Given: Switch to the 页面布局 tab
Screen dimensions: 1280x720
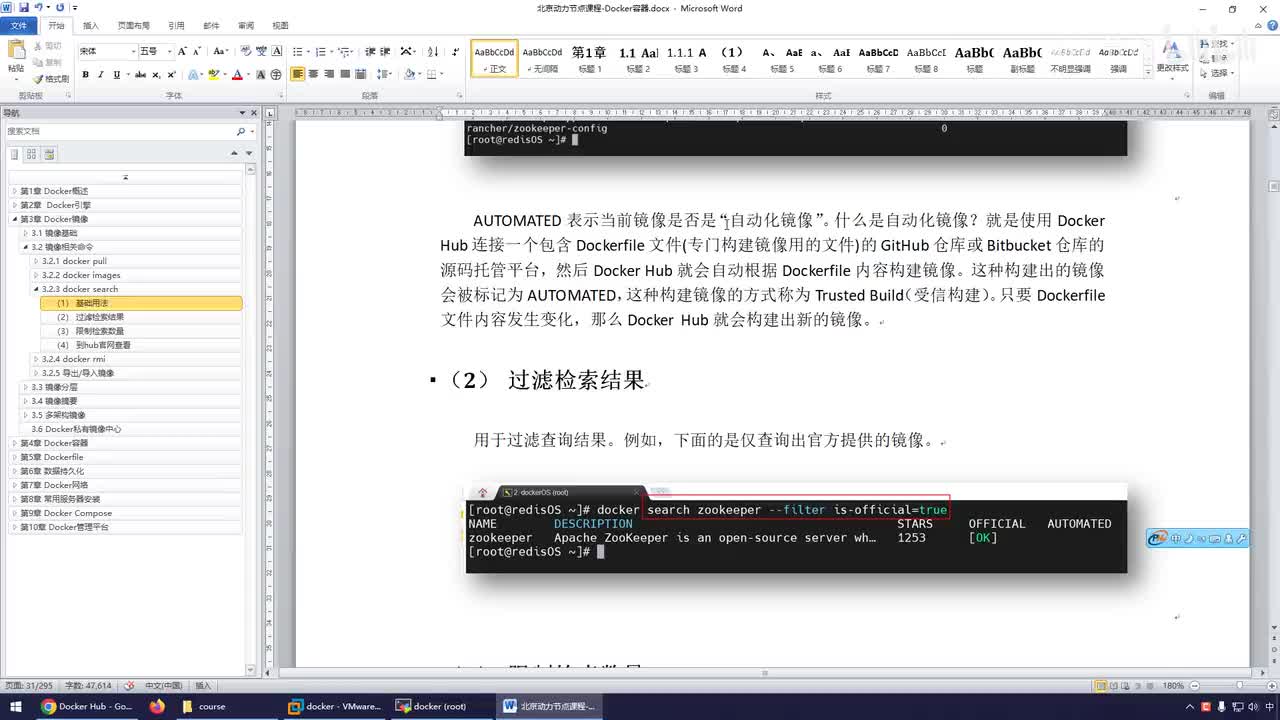Looking at the screenshot, I should [133, 26].
